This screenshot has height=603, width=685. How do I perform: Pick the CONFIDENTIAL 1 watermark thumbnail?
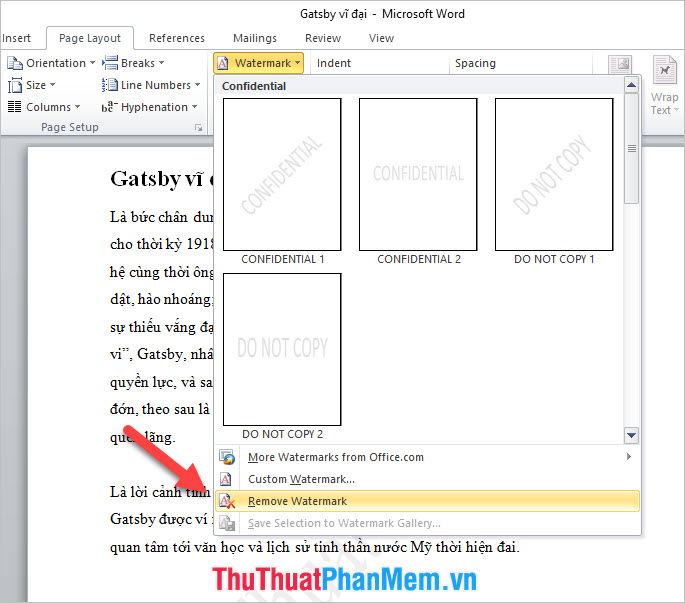(x=282, y=174)
